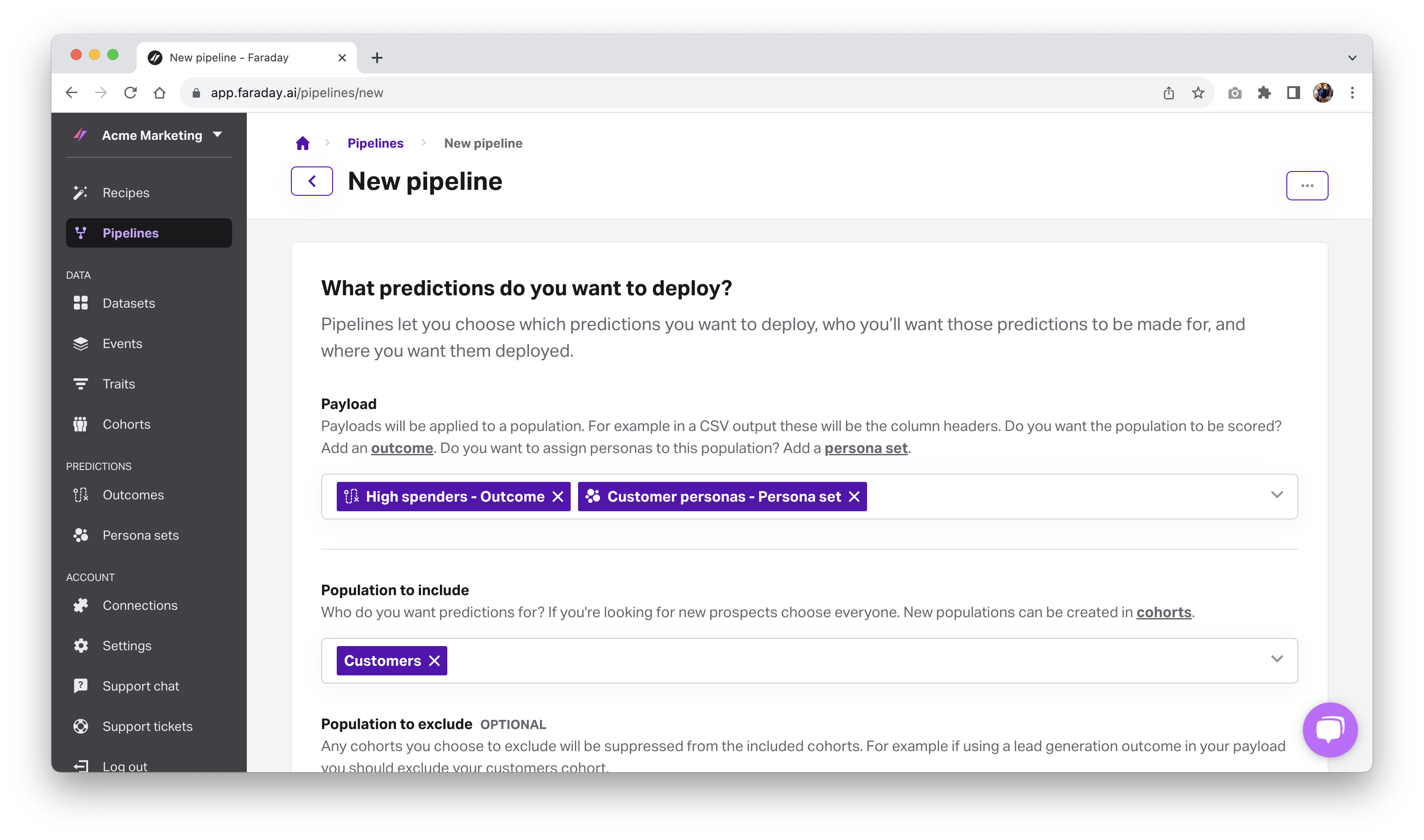Go to Recipes in the sidebar
Viewport: 1424px width, 840px height.
point(126,193)
